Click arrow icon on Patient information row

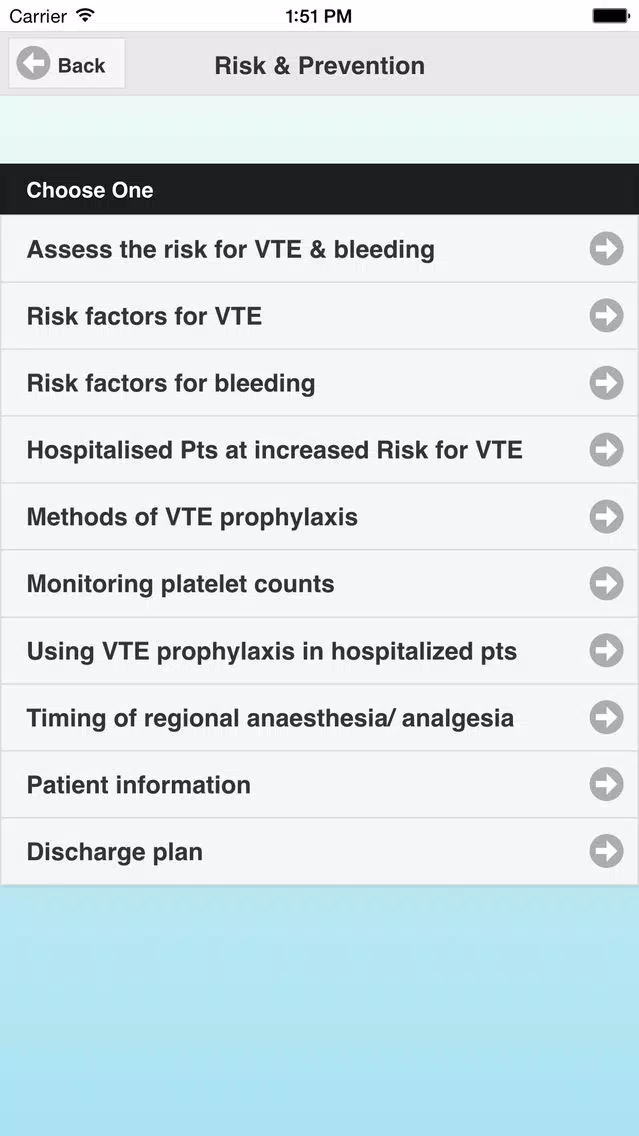[606, 784]
